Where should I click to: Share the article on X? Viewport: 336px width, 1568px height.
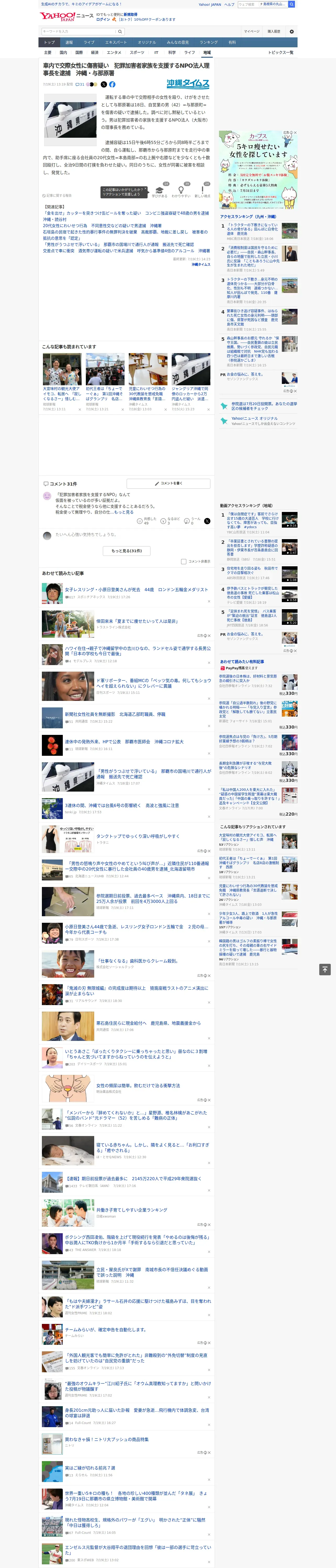pos(104,85)
